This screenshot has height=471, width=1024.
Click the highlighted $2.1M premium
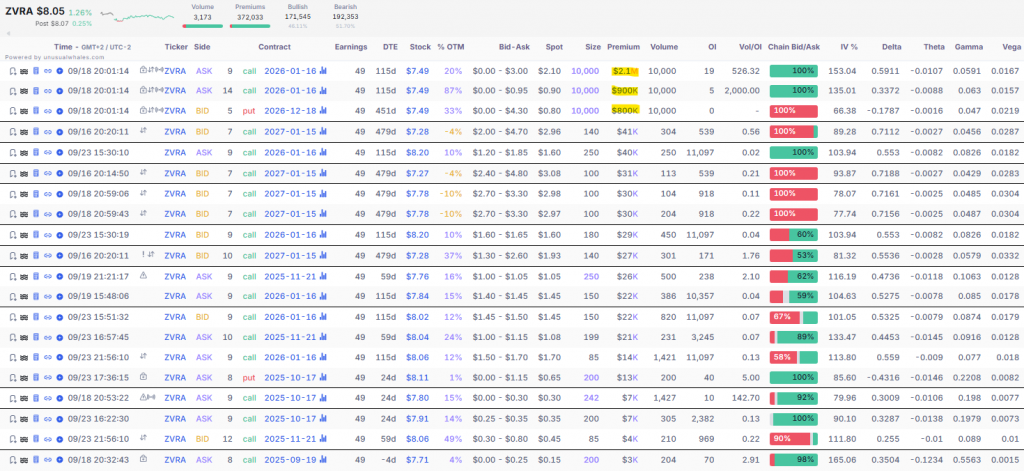coord(625,71)
